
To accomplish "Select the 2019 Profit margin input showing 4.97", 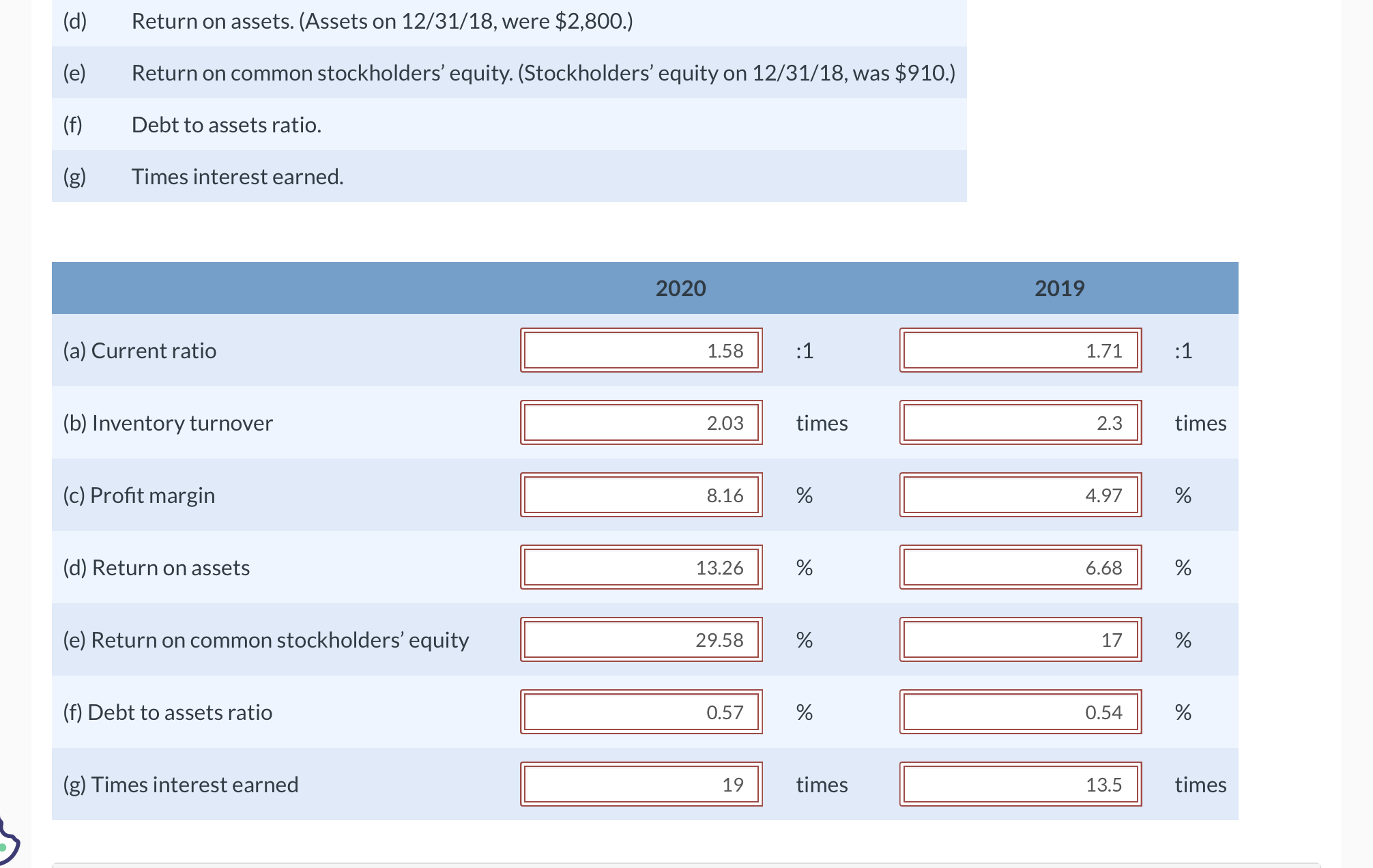I will click(1020, 496).
